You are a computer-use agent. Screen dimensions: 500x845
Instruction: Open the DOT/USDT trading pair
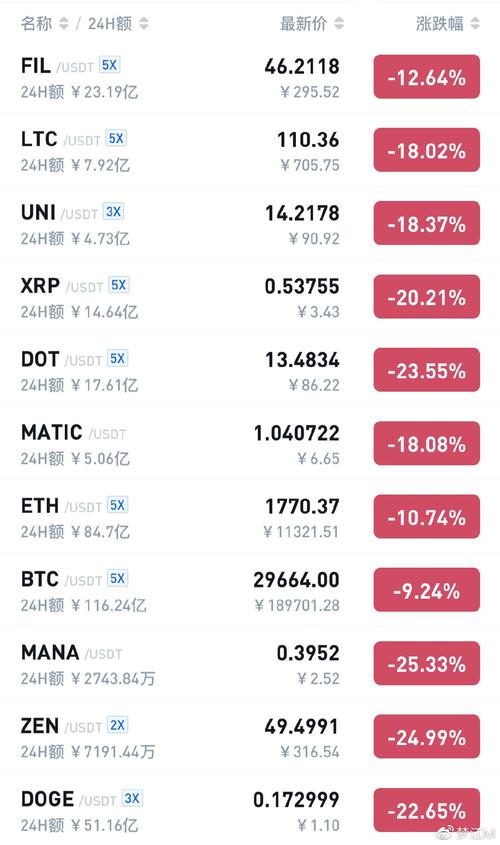pyautogui.click(x=250, y=370)
